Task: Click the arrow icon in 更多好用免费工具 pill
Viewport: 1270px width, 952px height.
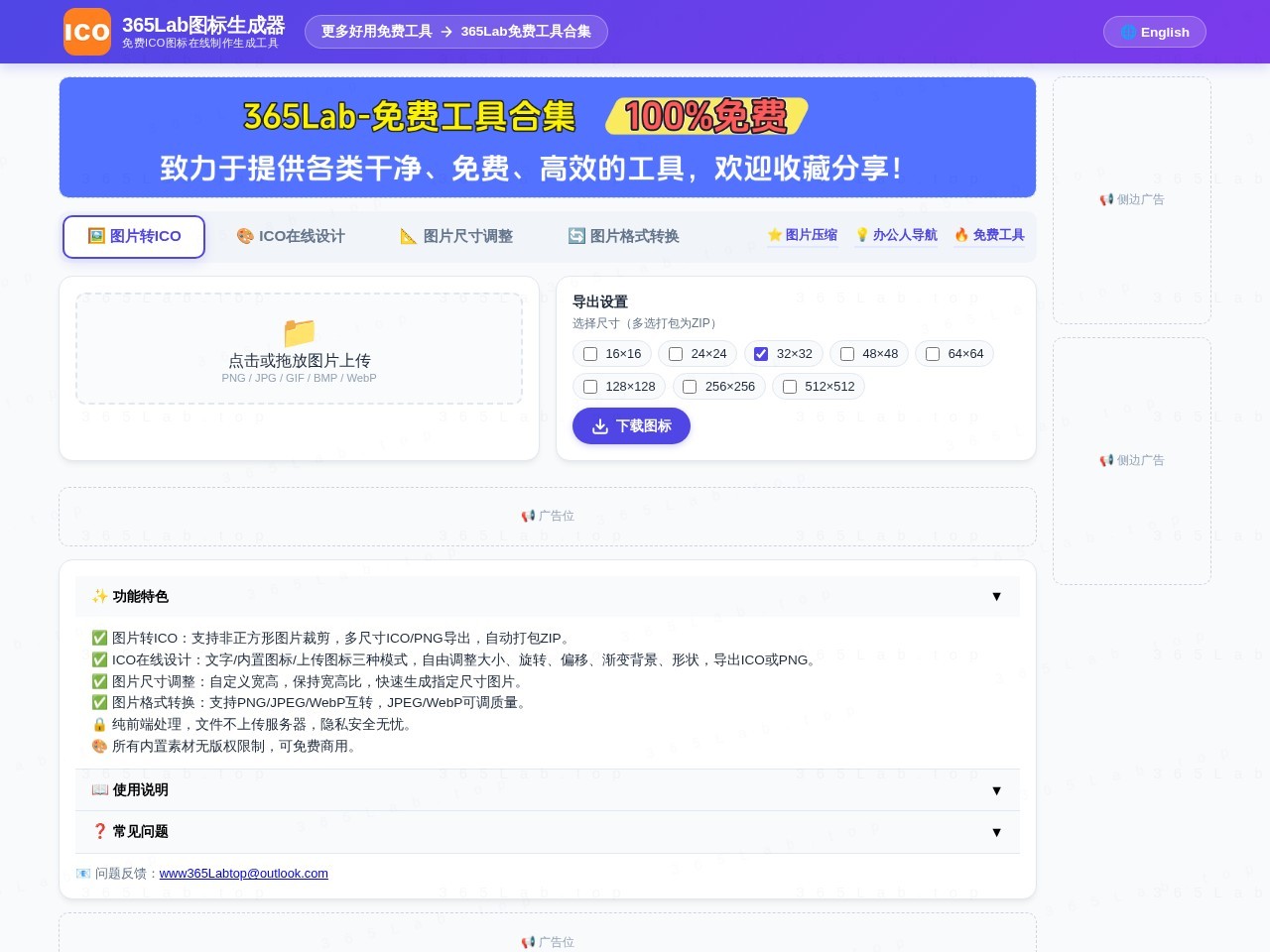Action: coord(446,32)
